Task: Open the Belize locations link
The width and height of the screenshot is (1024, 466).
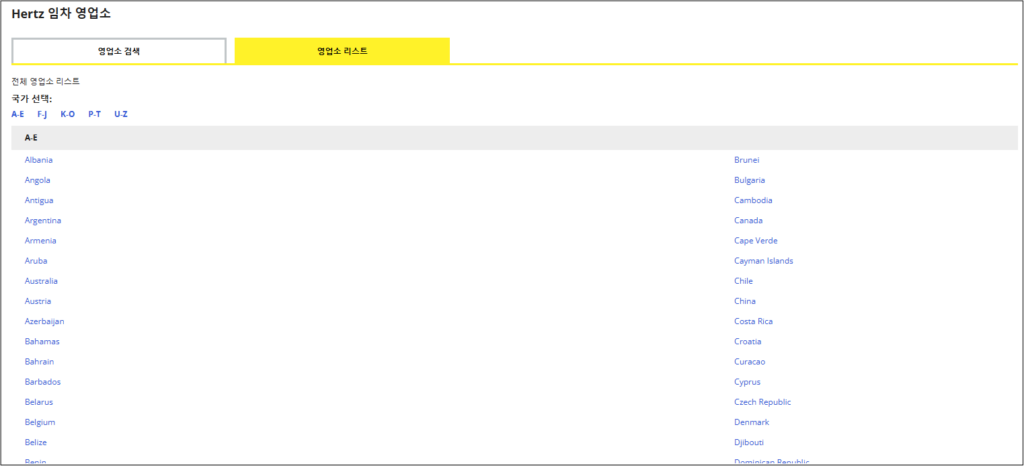Action: (x=36, y=443)
